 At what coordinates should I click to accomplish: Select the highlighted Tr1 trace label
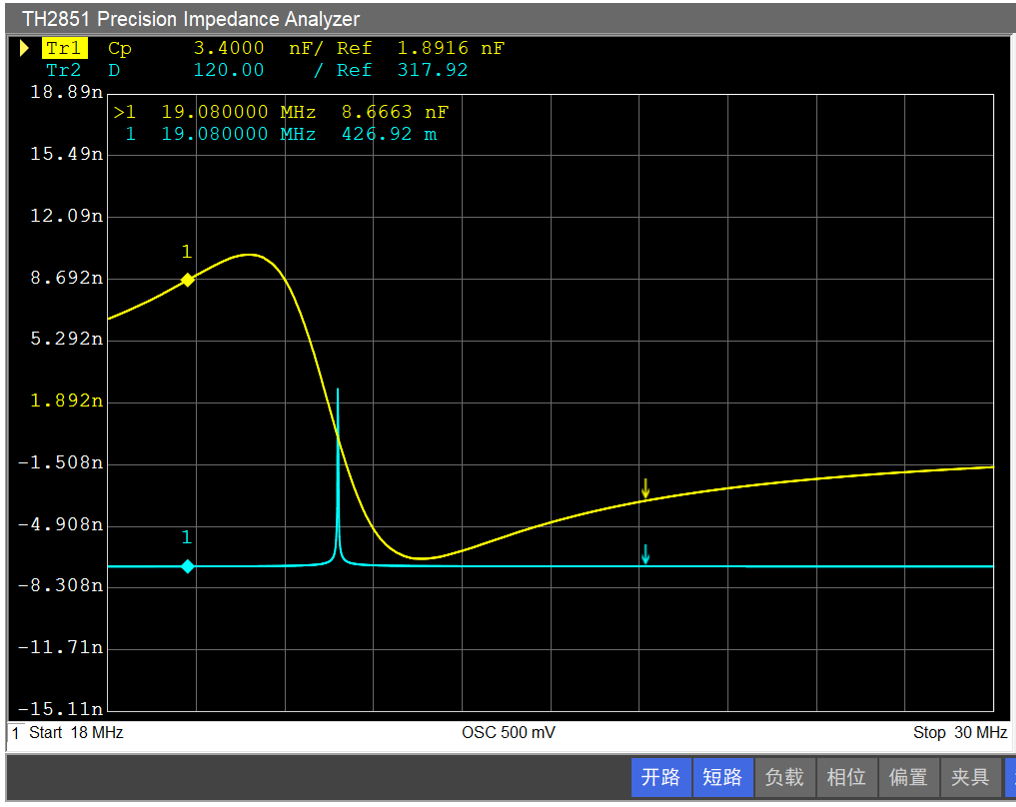coord(65,48)
